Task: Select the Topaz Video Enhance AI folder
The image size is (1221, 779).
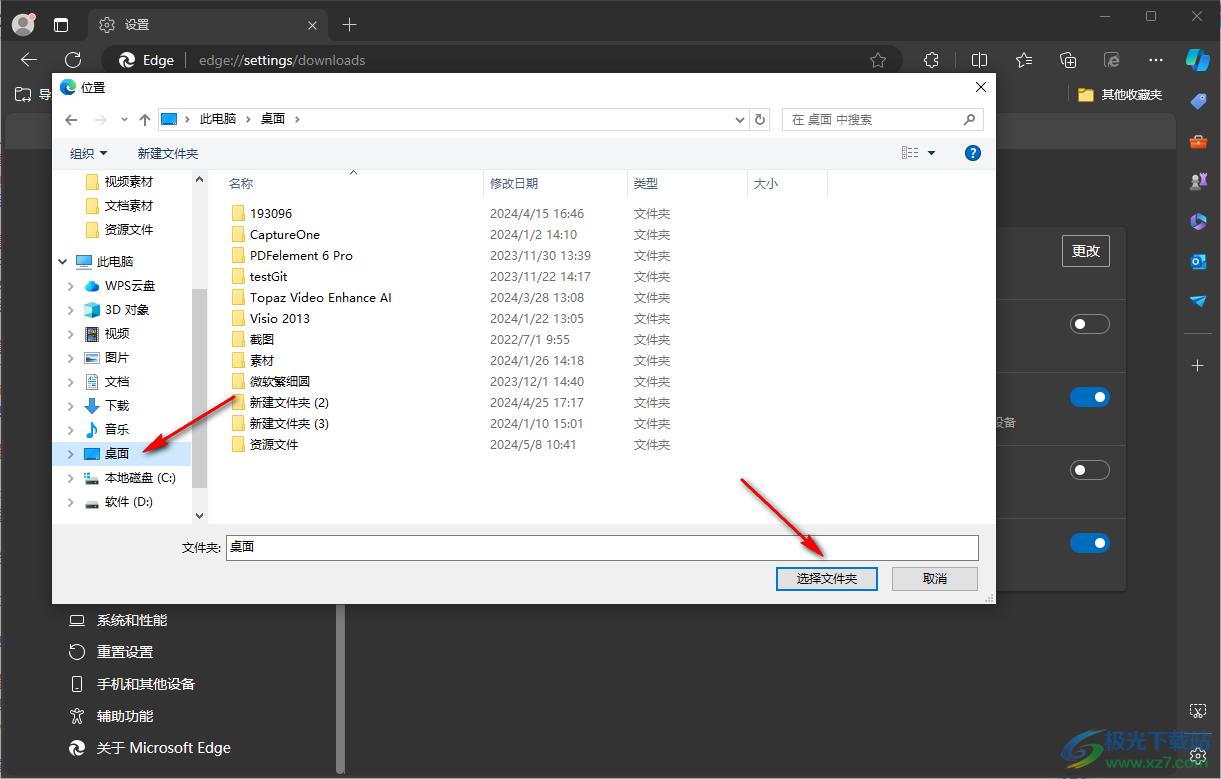Action: pyautogui.click(x=321, y=297)
